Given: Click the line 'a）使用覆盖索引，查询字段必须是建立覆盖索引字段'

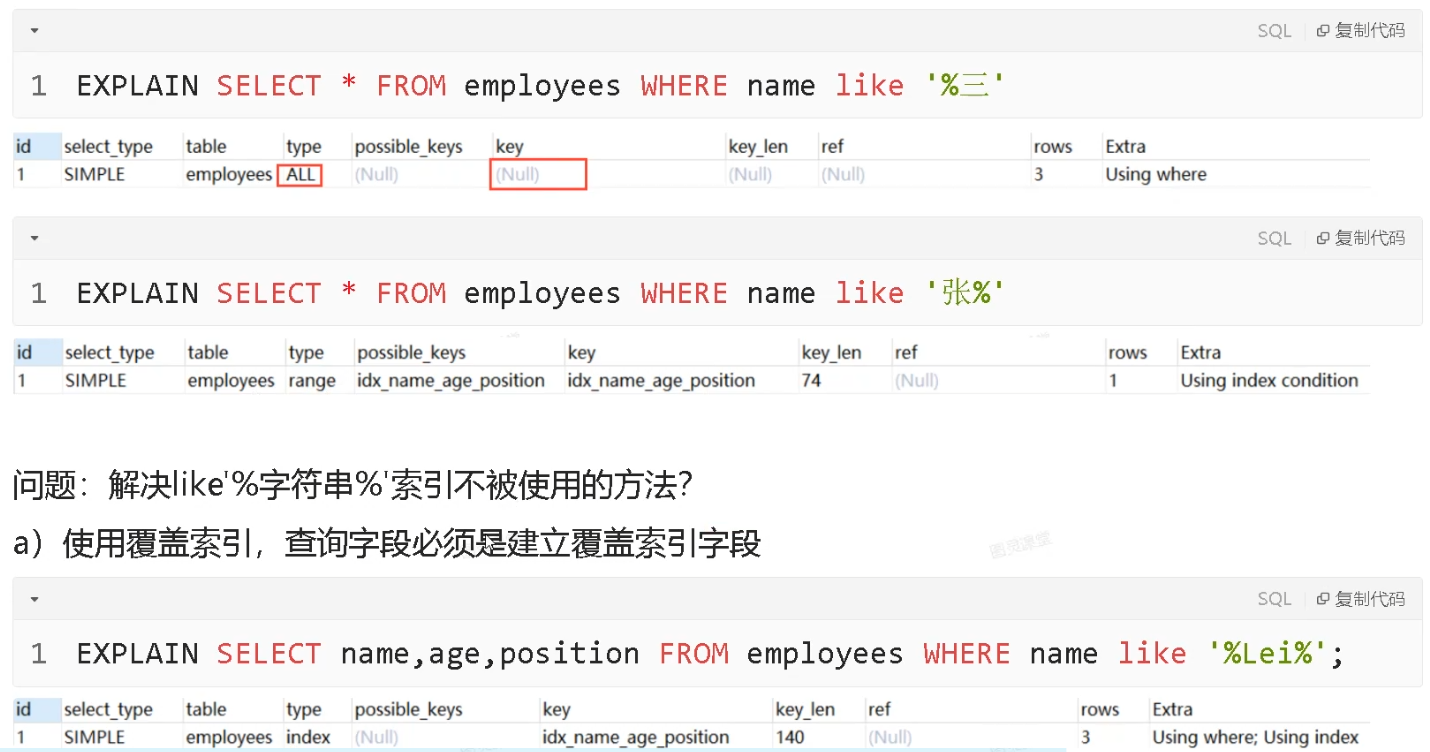Looking at the screenshot, I should click(x=387, y=544).
